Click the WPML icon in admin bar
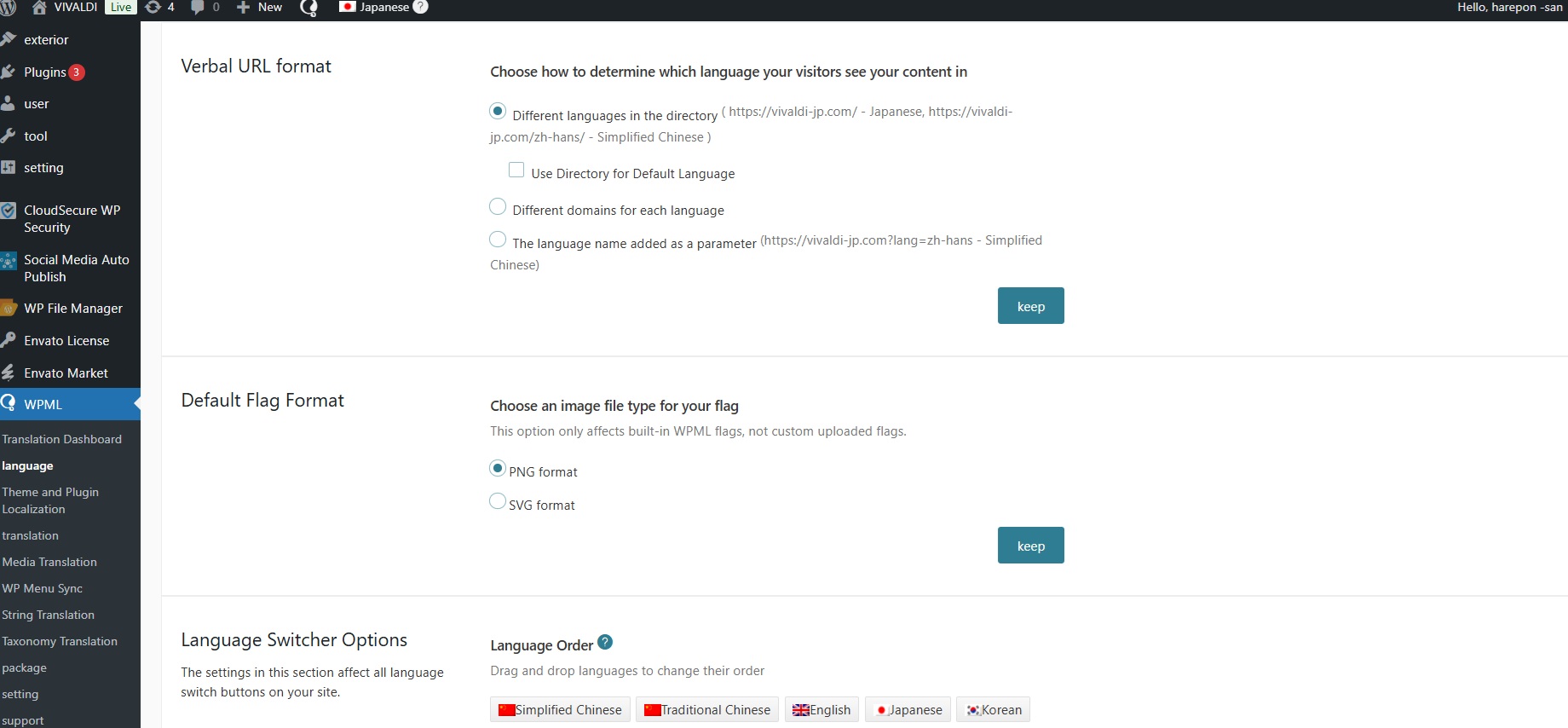Viewport: 1568px width, 728px height. [309, 8]
